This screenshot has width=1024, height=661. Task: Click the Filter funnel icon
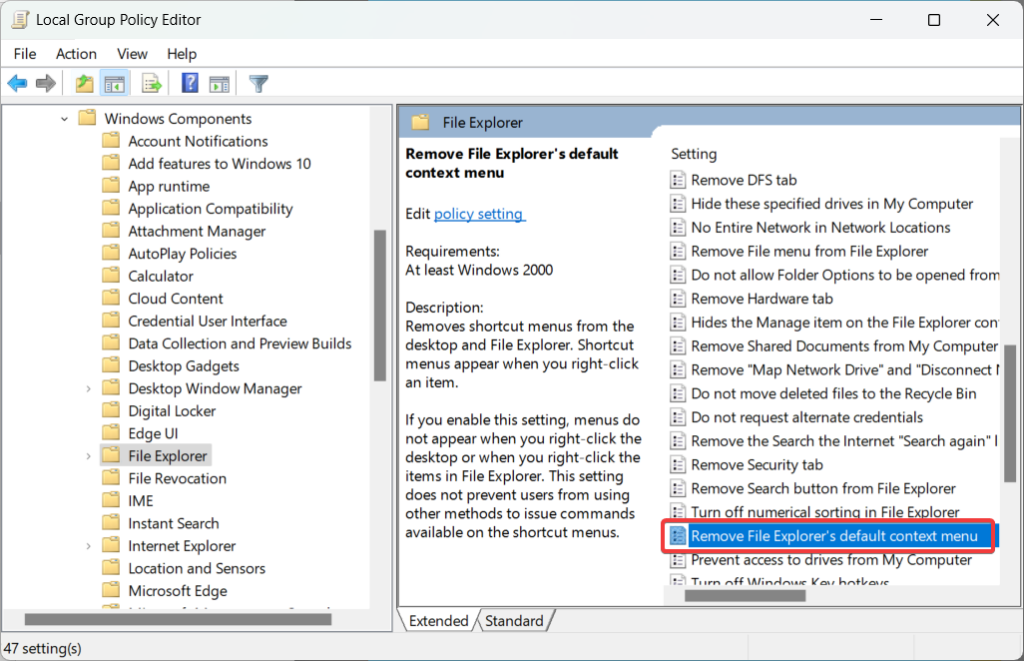(x=258, y=83)
